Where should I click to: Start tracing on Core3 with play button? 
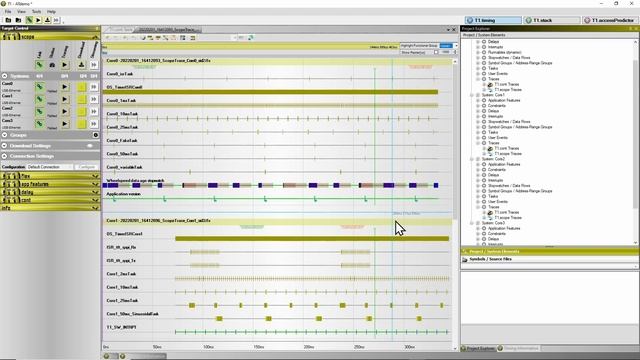point(64,124)
